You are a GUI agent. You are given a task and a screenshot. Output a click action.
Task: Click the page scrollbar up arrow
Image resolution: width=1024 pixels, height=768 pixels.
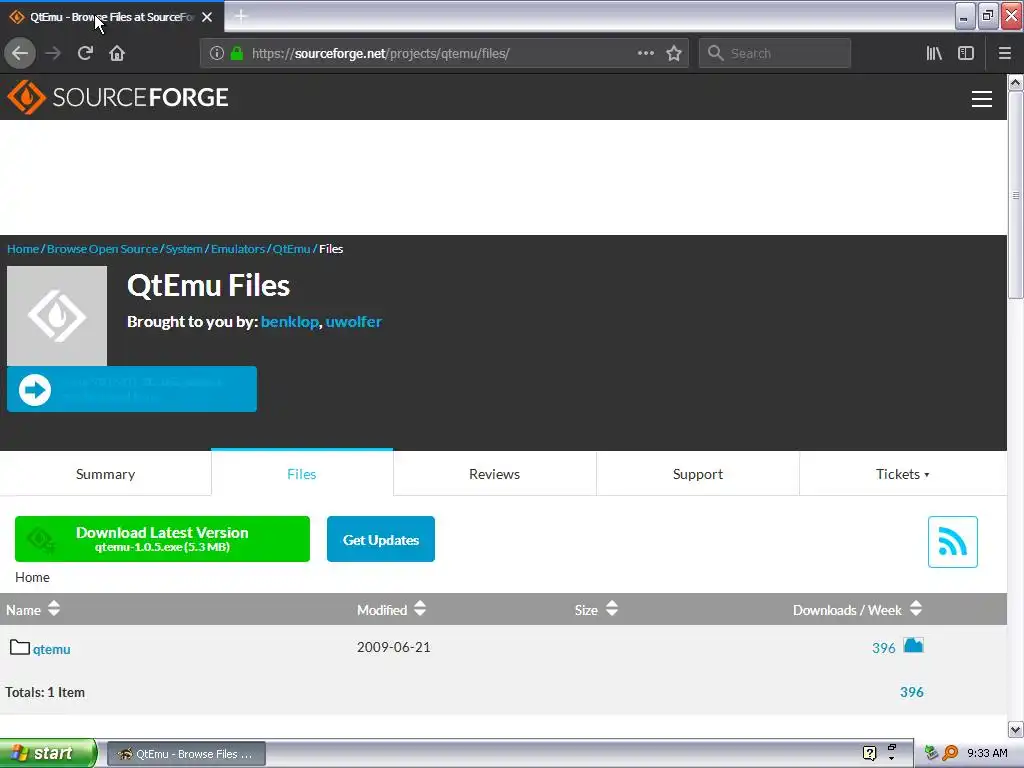1016,82
